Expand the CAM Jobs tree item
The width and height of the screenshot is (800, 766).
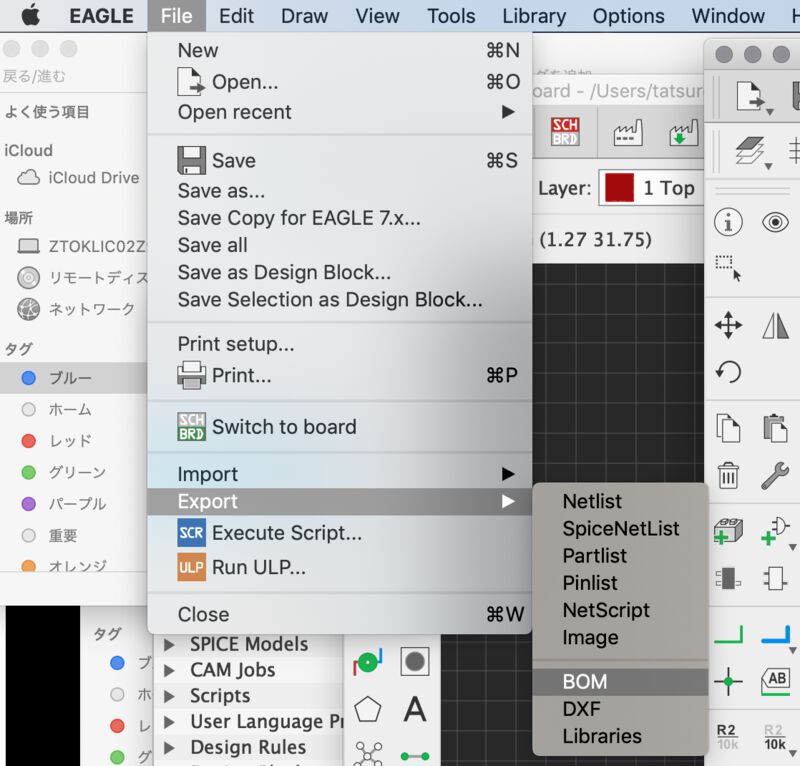click(169, 670)
